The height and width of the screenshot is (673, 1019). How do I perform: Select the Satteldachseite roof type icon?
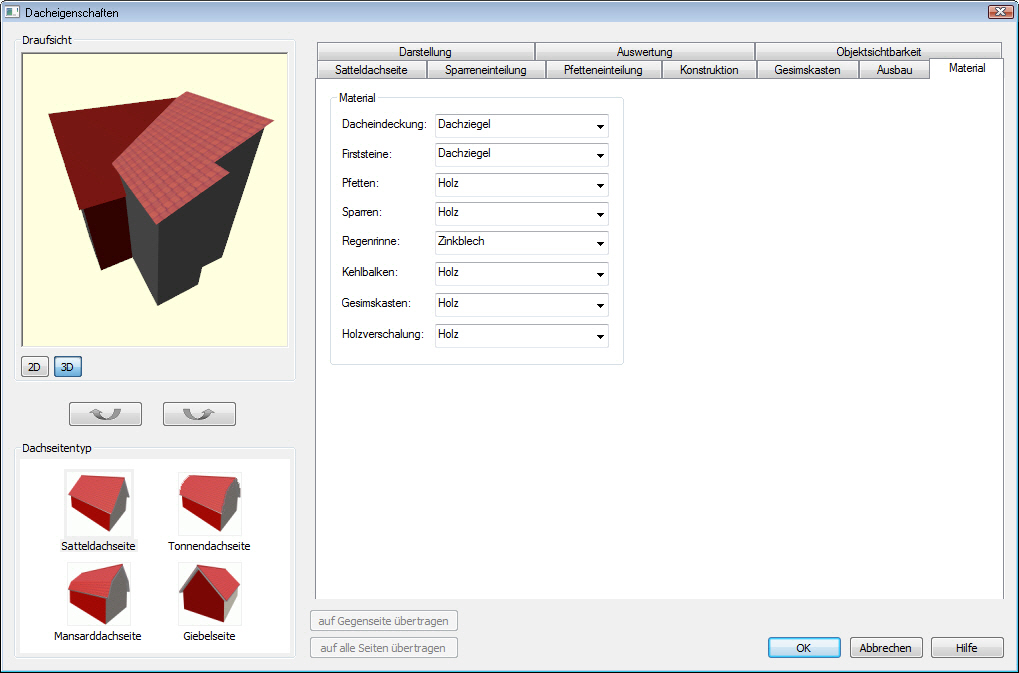pos(99,504)
